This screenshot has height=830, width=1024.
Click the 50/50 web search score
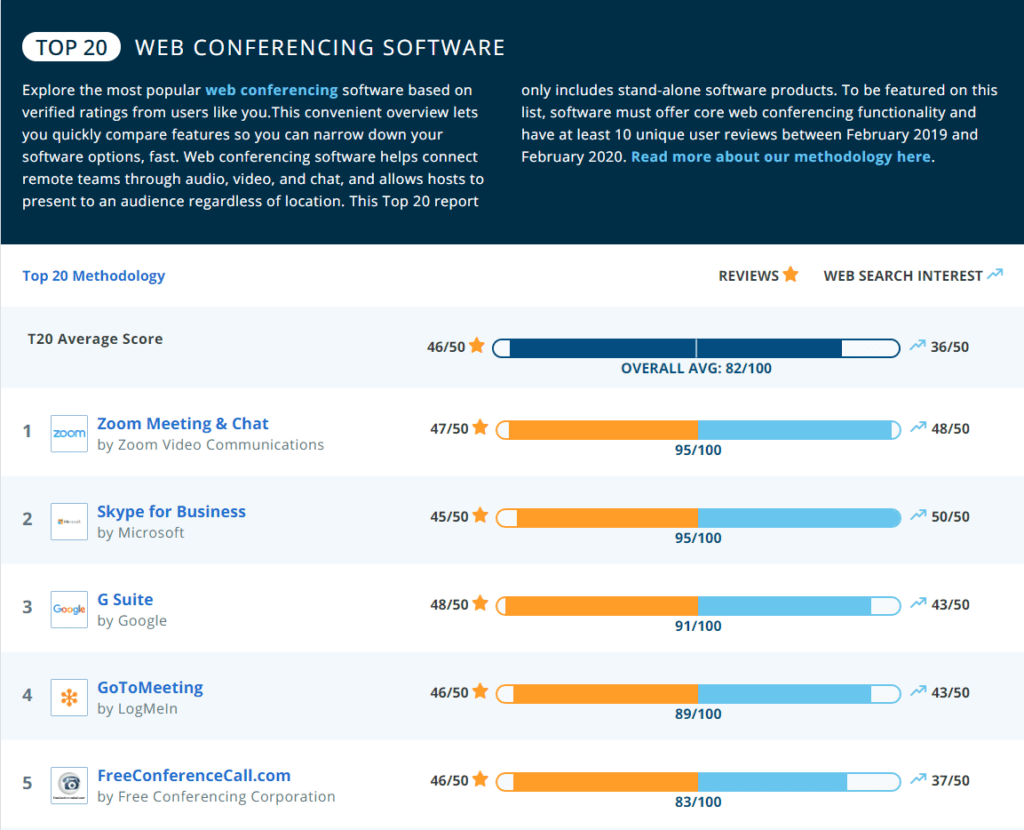(x=950, y=517)
